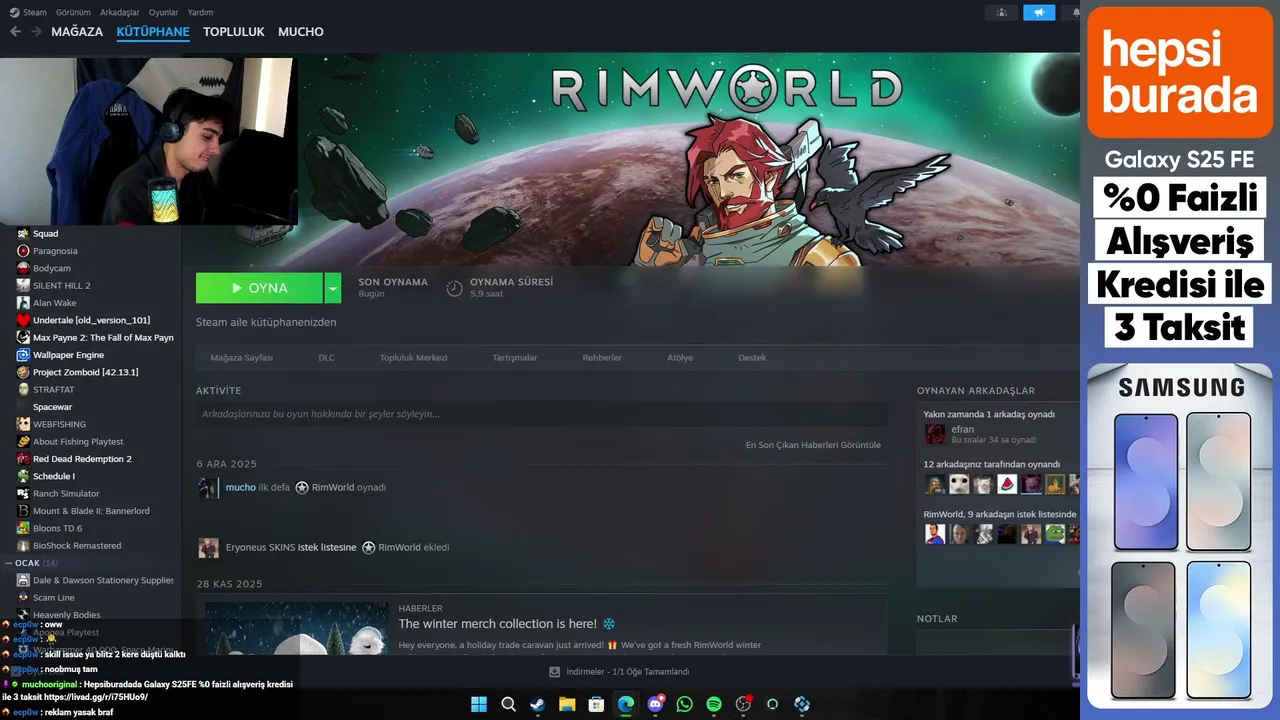The width and height of the screenshot is (1280, 720).
Task: Click SILENT HILL 2 icon in sidebar
Action: [x=23, y=285]
